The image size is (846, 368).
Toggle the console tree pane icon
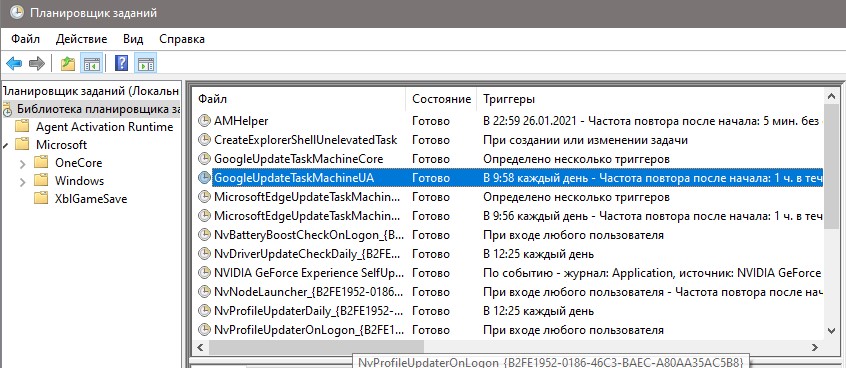(x=91, y=64)
